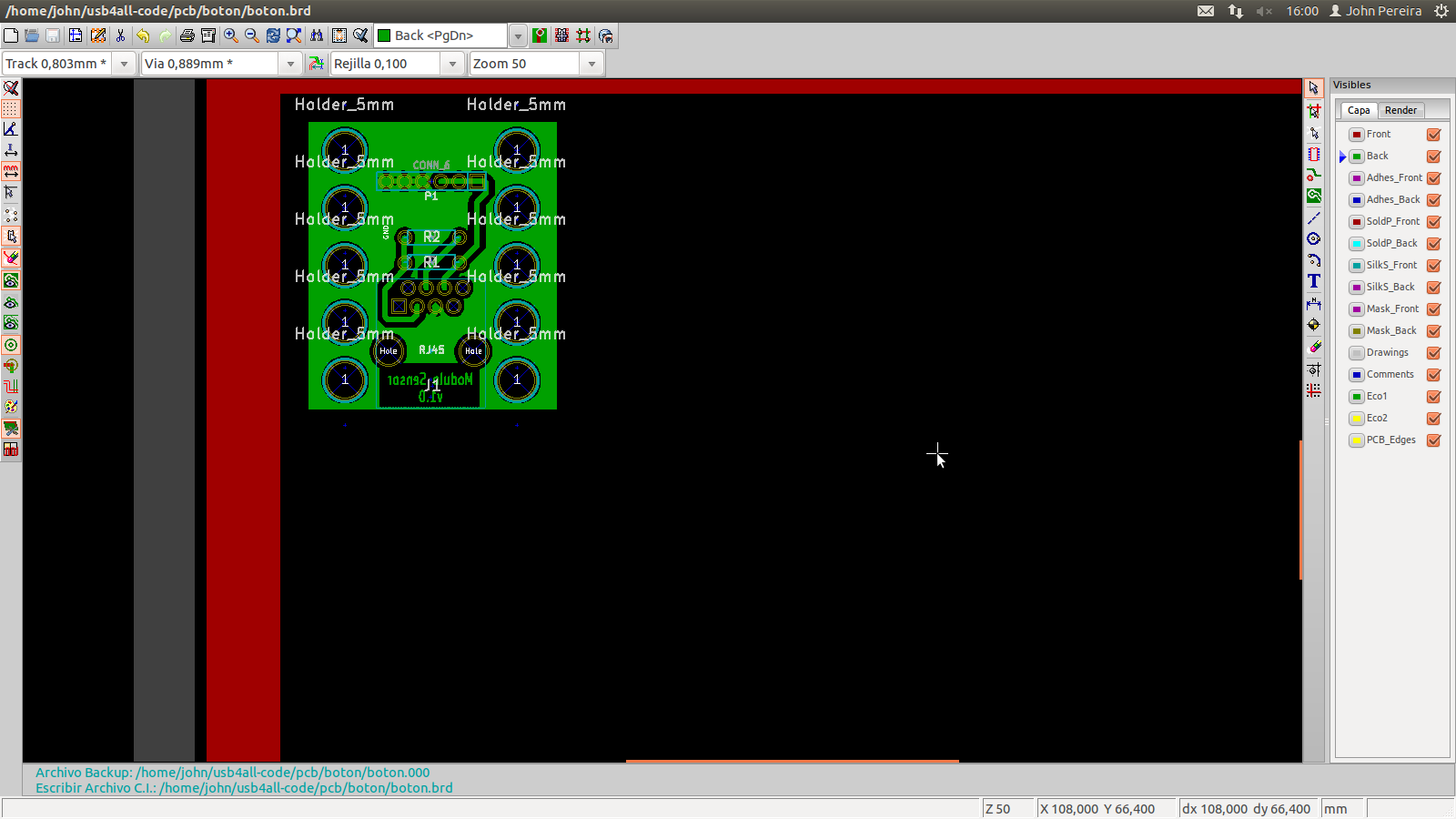Click the Eco2 layer color swatch

point(1357,419)
